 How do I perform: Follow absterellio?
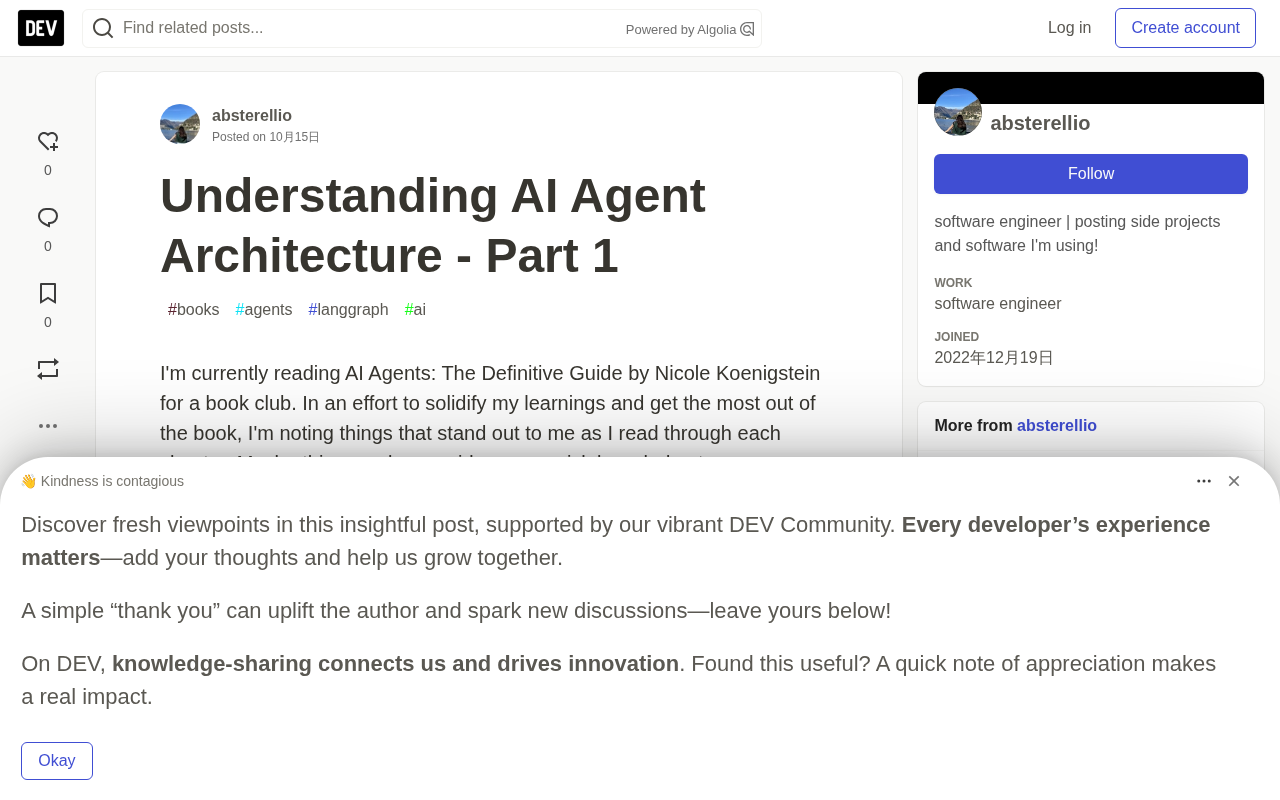pyautogui.click(x=1091, y=174)
